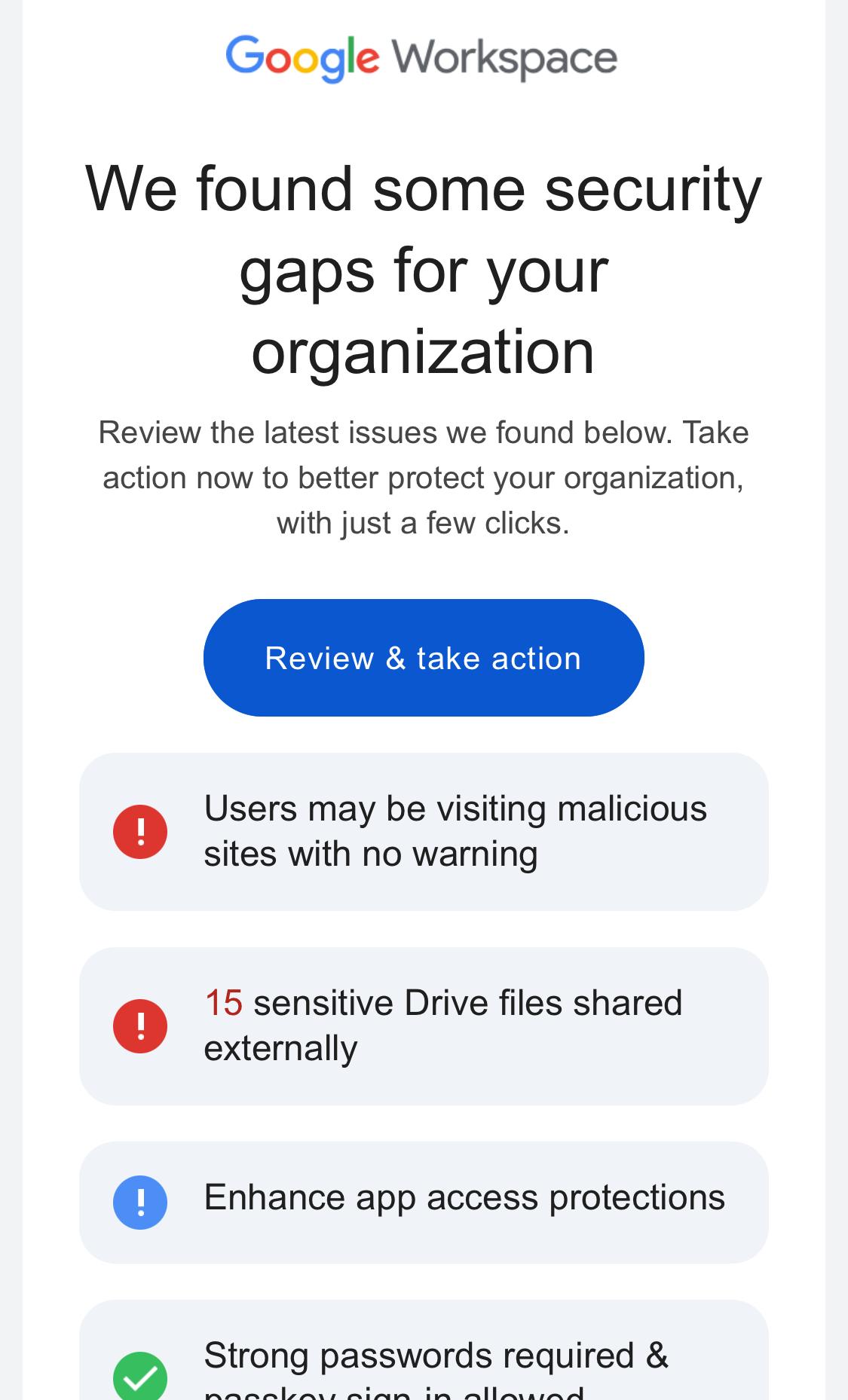Click "Review the latest issues" description line
Screen dimensions: 848x1400
tap(424, 433)
